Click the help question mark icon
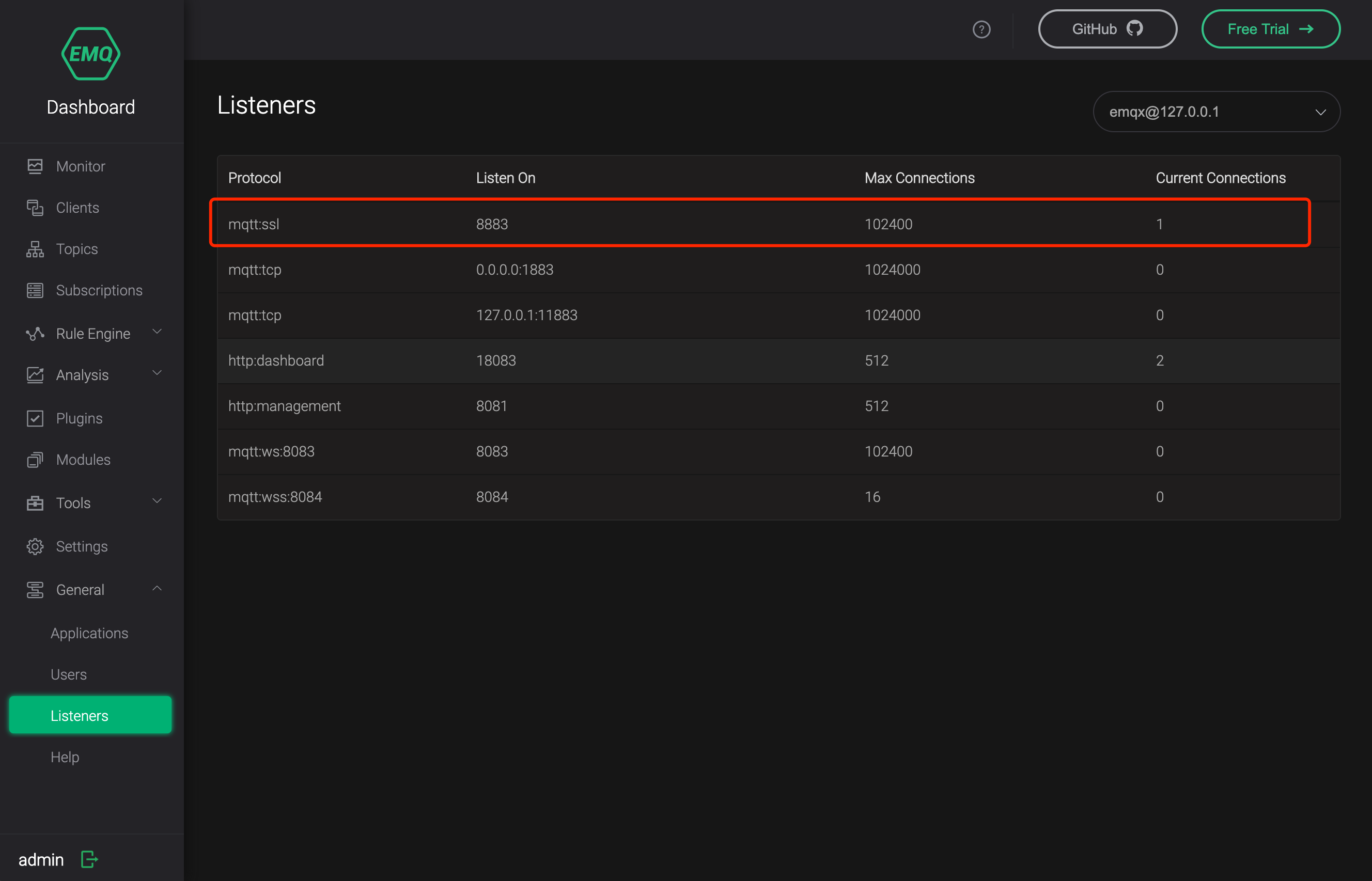Screen dimensions: 1372x881 981,28
